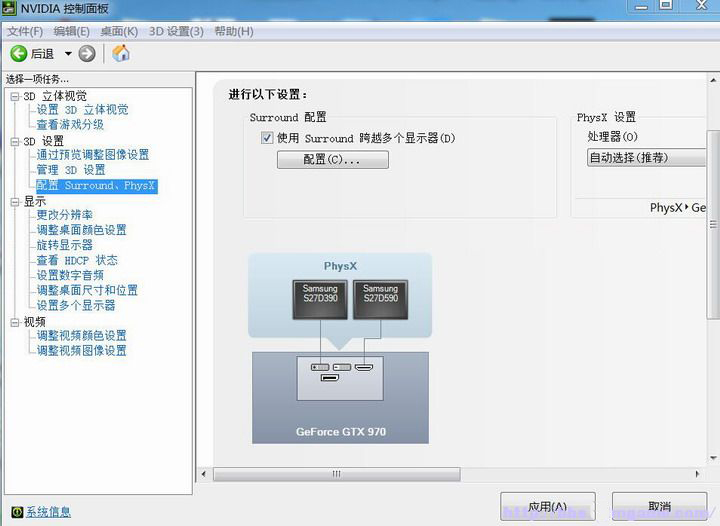Open 更改分辨率 task
The width and height of the screenshot is (720, 526).
tap(65, 215)
